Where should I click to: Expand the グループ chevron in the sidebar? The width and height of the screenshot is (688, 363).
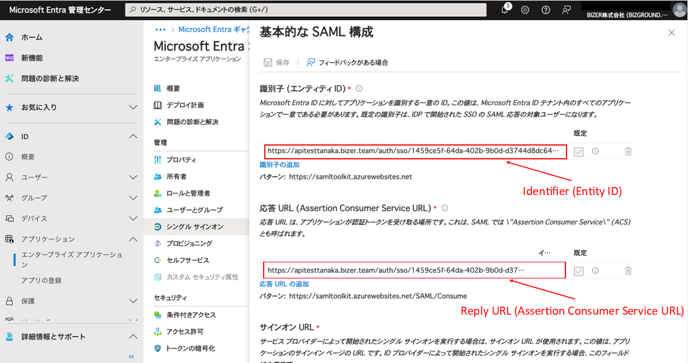click(x=133, y=198)
